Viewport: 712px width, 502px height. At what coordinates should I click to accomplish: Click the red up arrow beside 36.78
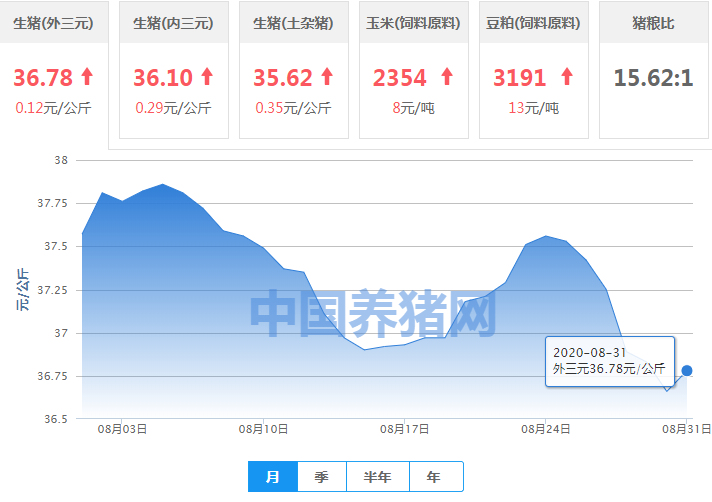(x=87, y=77)
